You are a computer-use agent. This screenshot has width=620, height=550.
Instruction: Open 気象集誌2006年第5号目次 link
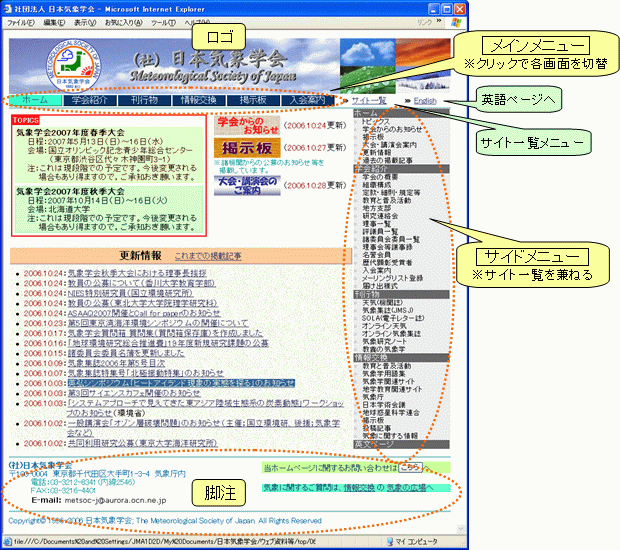(116, 363)
